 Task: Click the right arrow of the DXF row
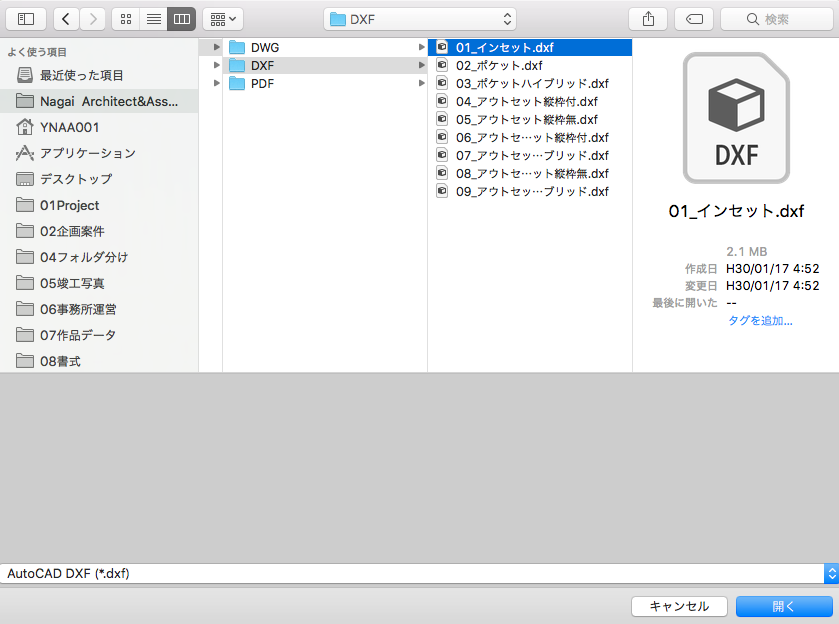coord(422,65)
